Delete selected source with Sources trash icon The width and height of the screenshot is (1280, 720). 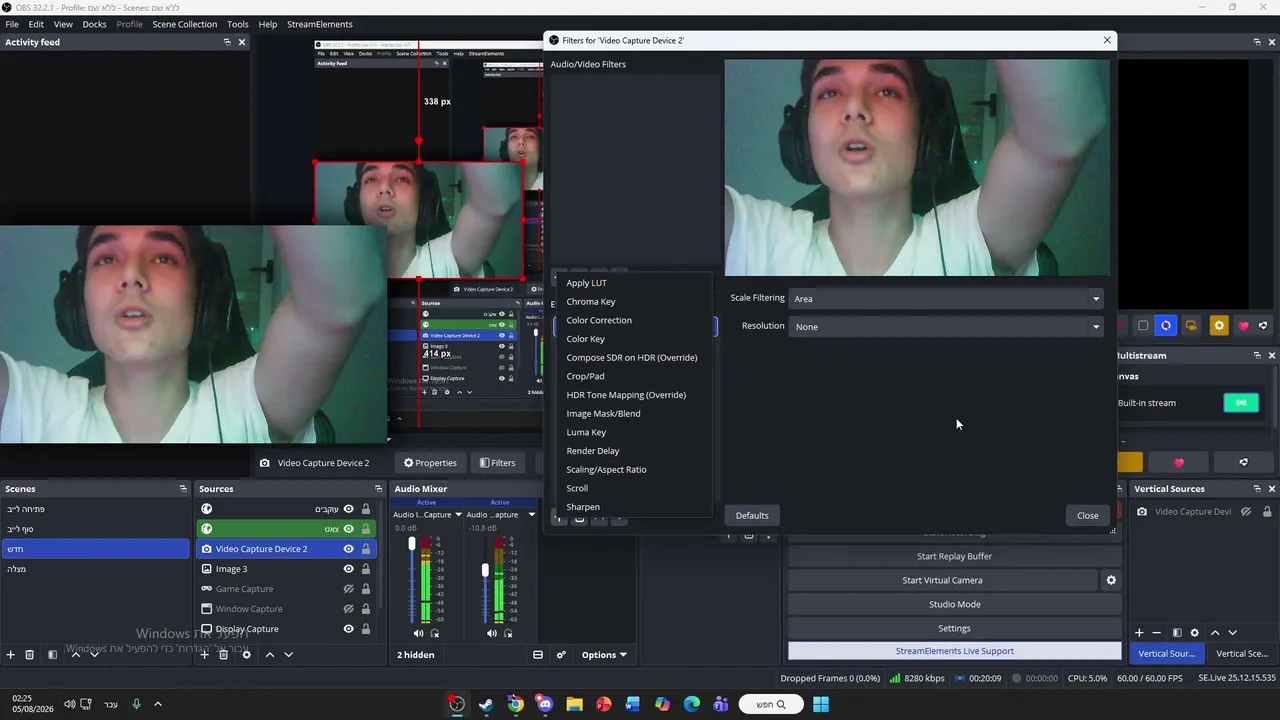click(x=224, y=655)
